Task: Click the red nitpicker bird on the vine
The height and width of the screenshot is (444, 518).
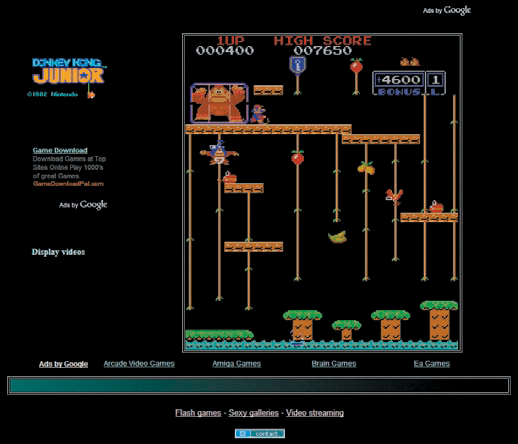Action: click(394, 196)
